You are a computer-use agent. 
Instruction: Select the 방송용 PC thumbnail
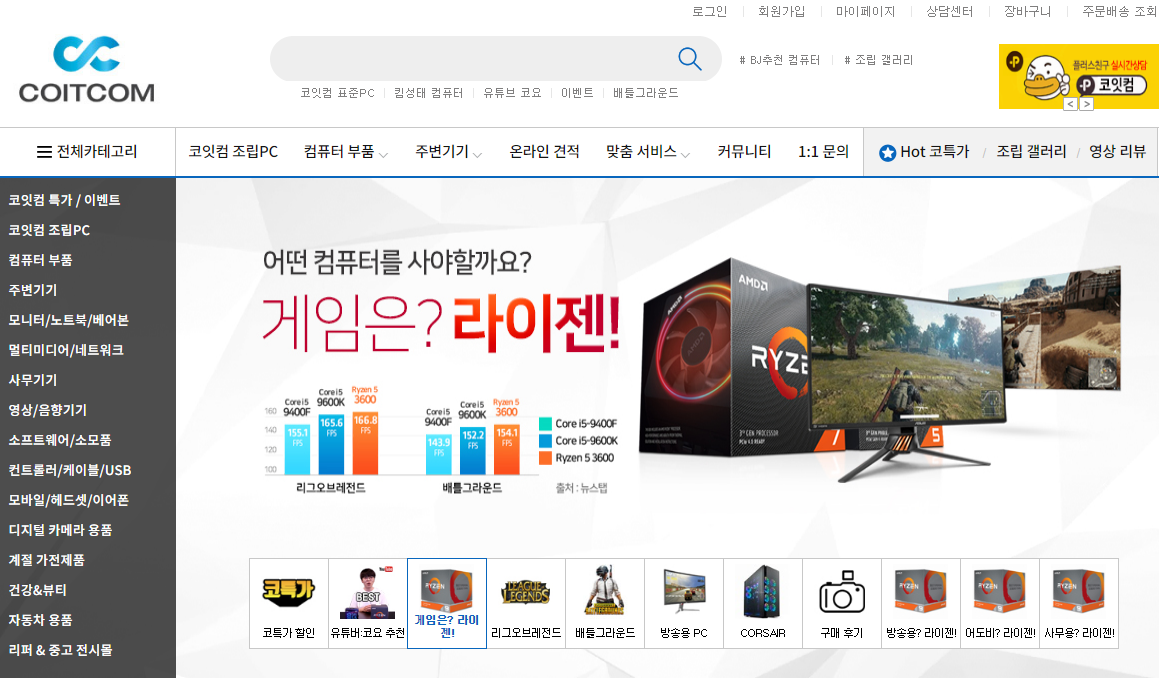pos(684,603)
